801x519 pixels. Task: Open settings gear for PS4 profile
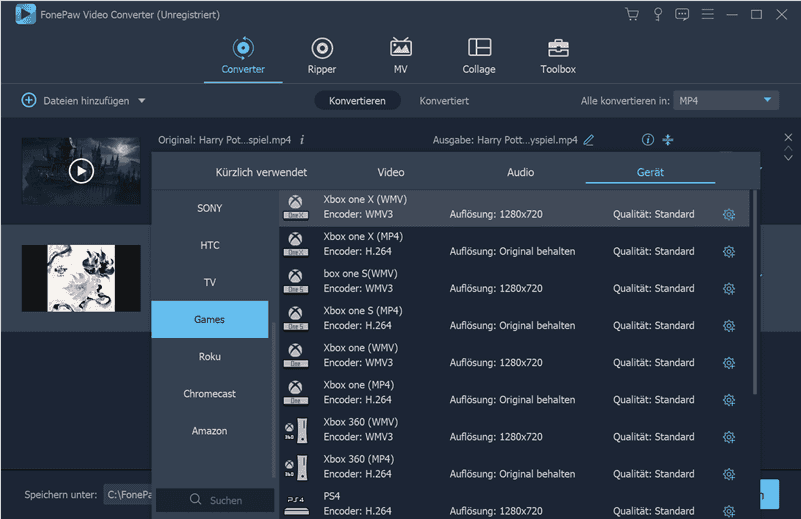(728, 511)
